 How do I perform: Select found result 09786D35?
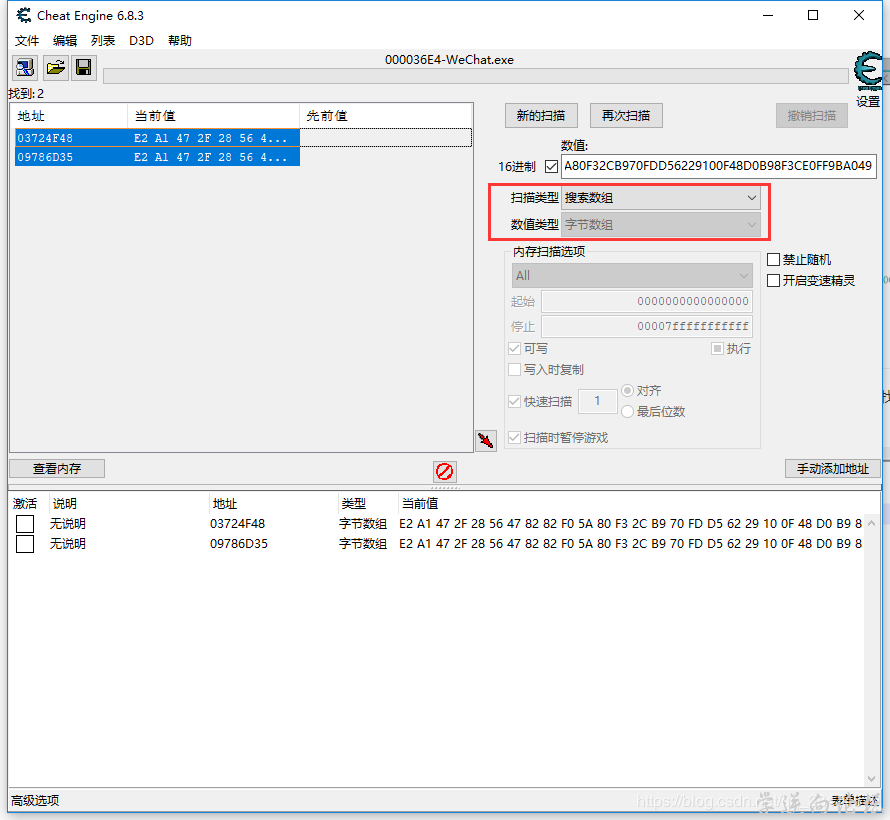pos(157,157)
